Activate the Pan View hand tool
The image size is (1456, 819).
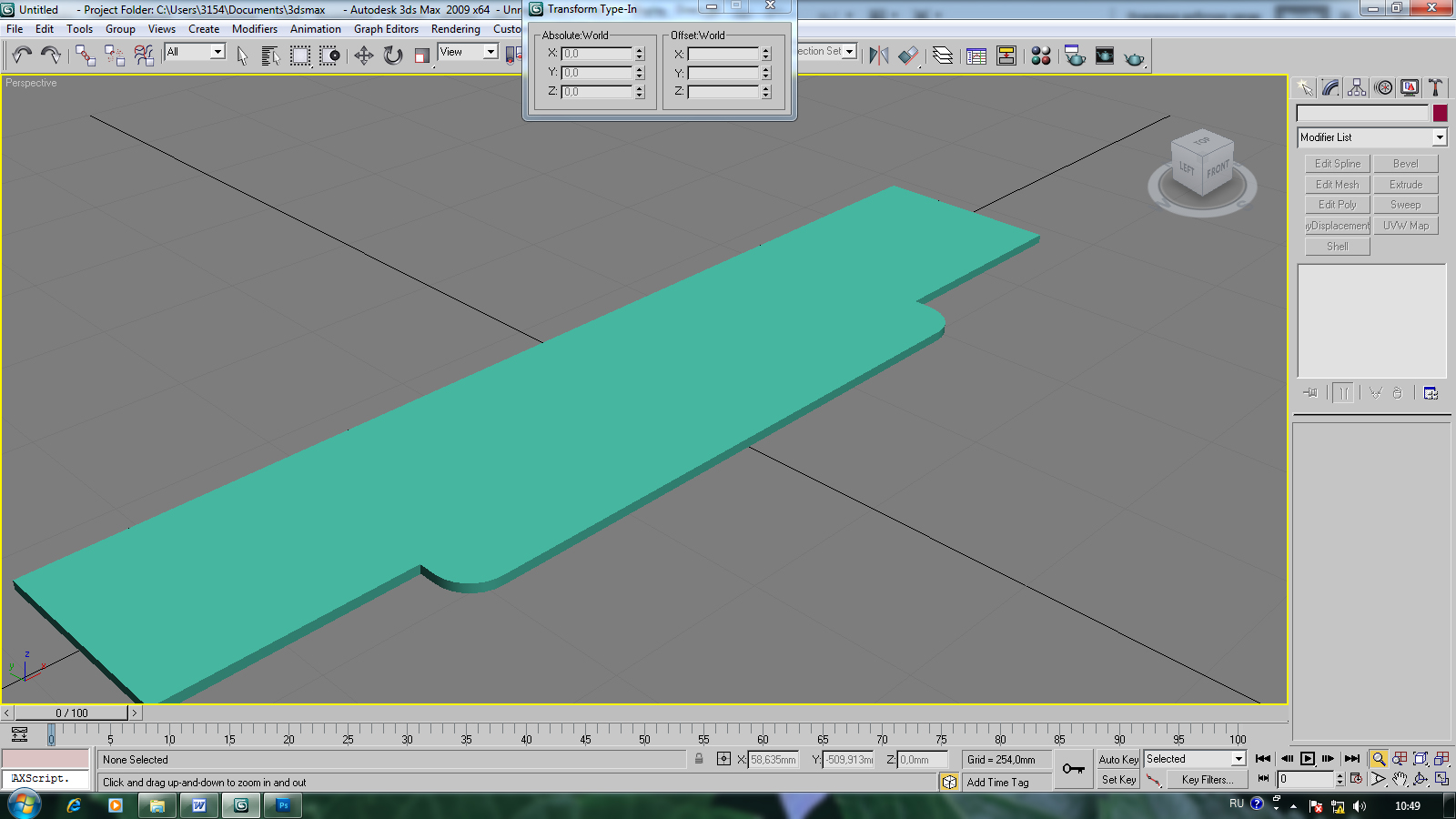click(x=1400, y=779)
